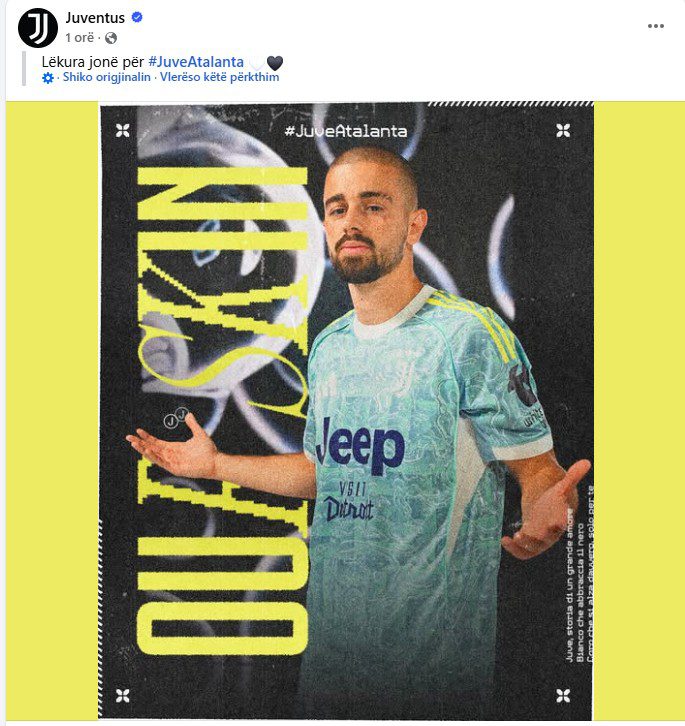
Task: Click the globe public-privacy icon
Action: pyautogui.click(x=111, y=38)
